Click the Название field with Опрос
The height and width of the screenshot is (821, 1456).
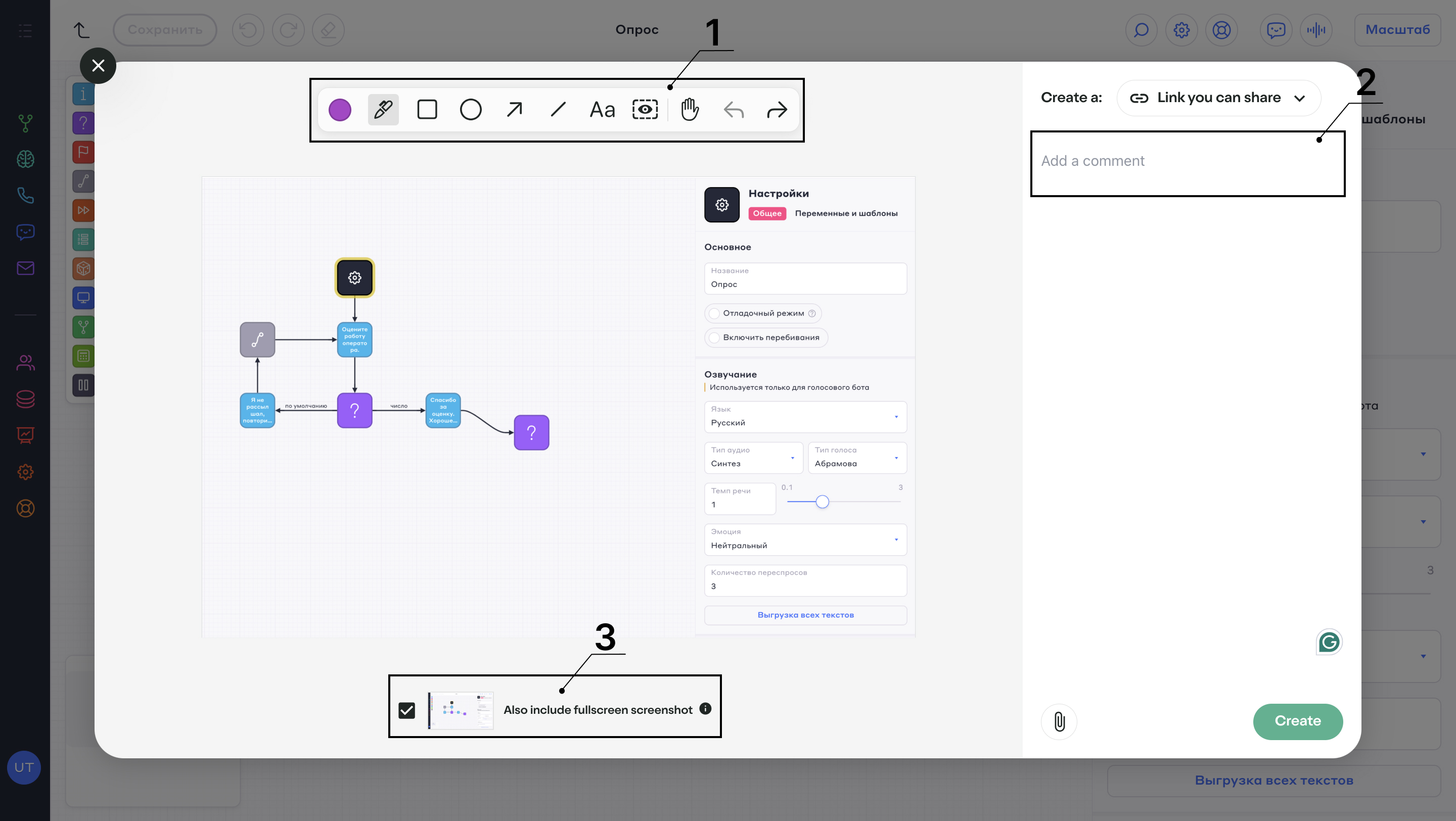pyautogui.click(x=805, y=278)
